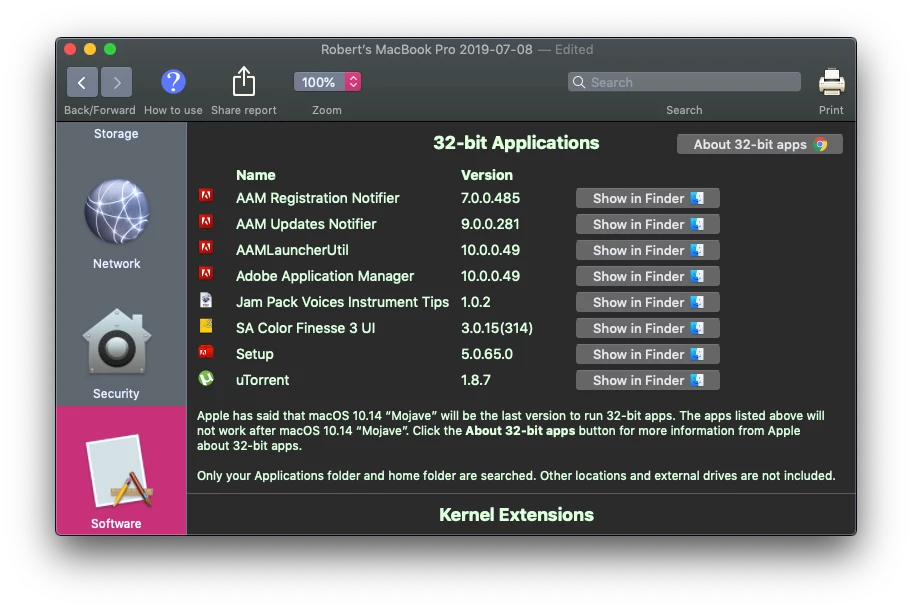Click the AAM Registration Notifier Adobe icon
Viewport: 912px width, 609px height.
tap(206, 195)
